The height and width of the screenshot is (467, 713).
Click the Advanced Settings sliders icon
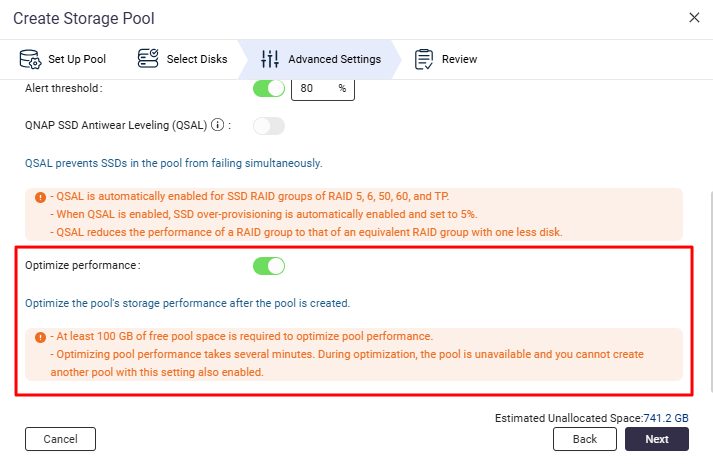[x=270, y=59]
